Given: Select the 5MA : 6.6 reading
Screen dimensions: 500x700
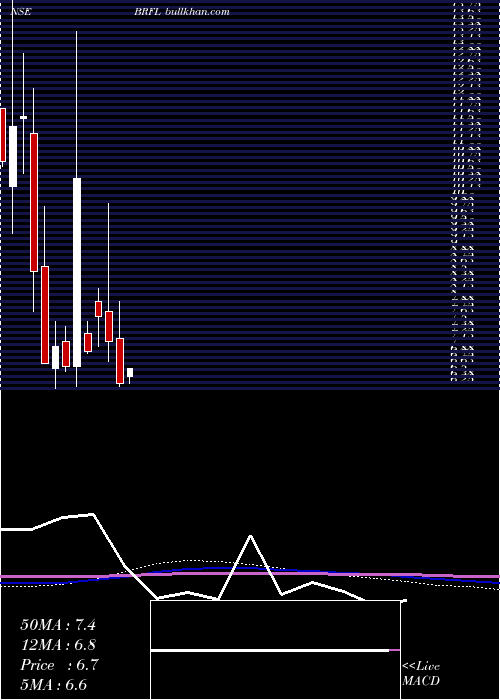Looking at the screenshot, I should 54,685.
